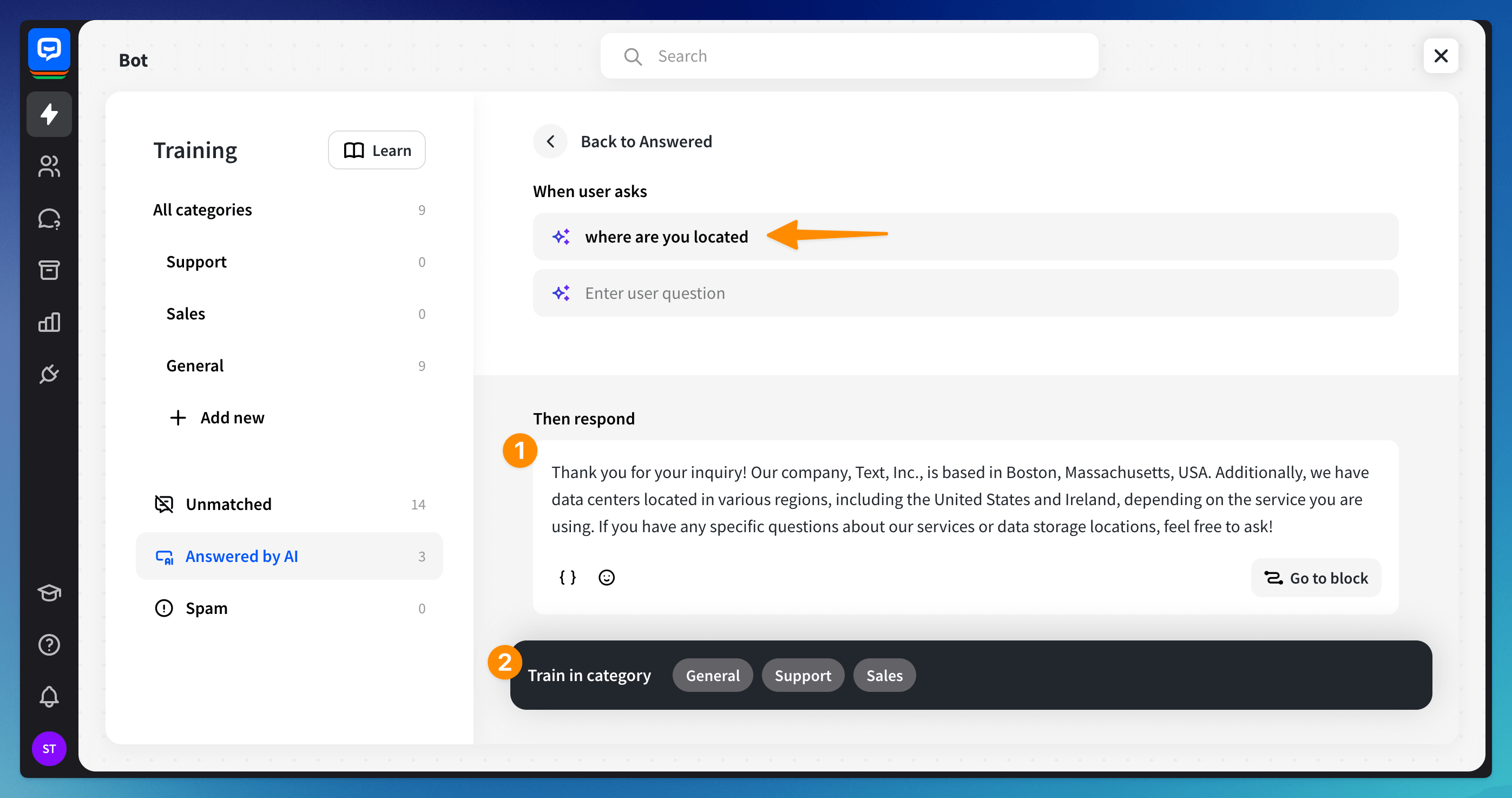Click the notifications bell icon

49,697
